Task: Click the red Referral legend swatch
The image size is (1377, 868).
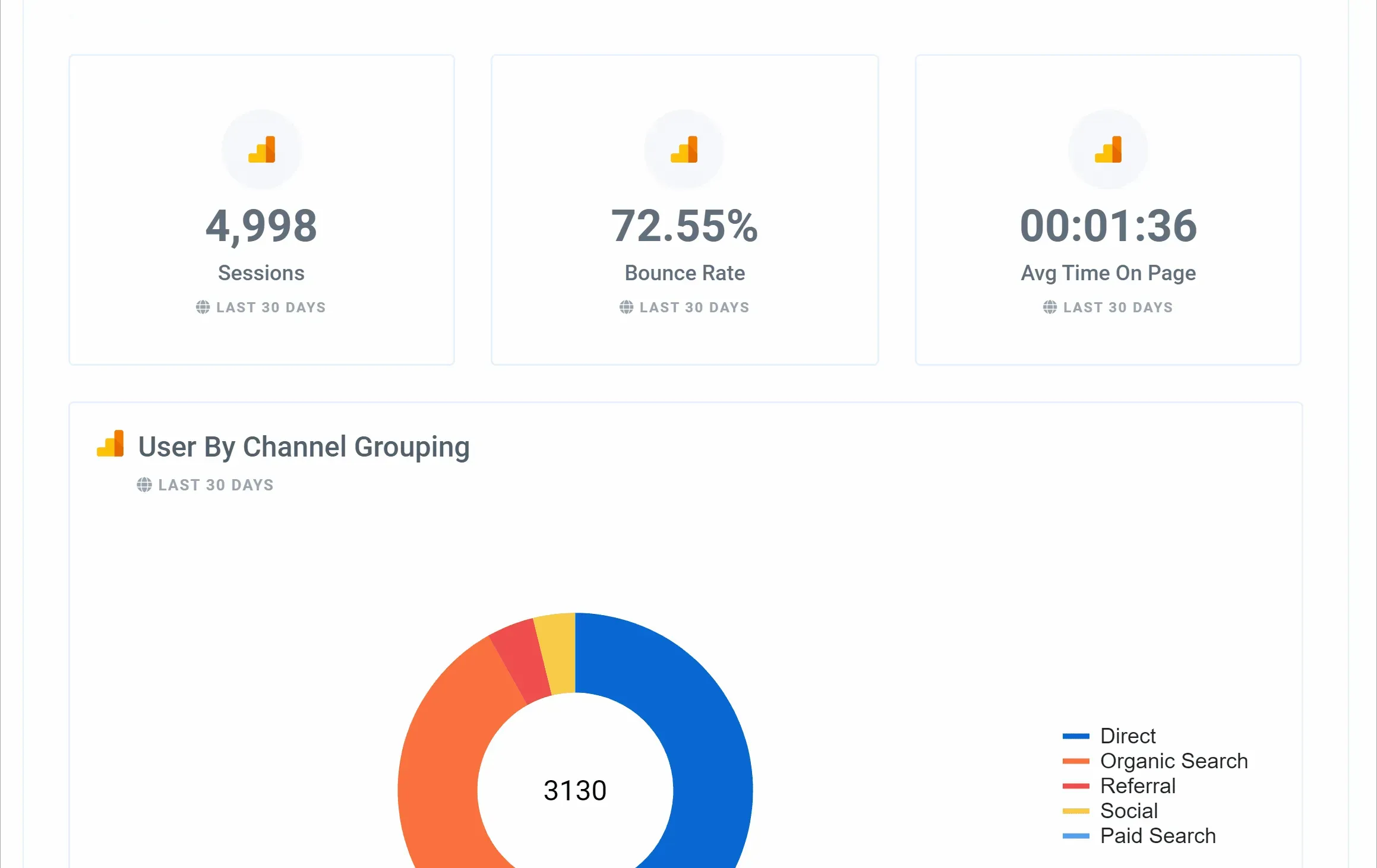Action: (x=1076, y=786)
